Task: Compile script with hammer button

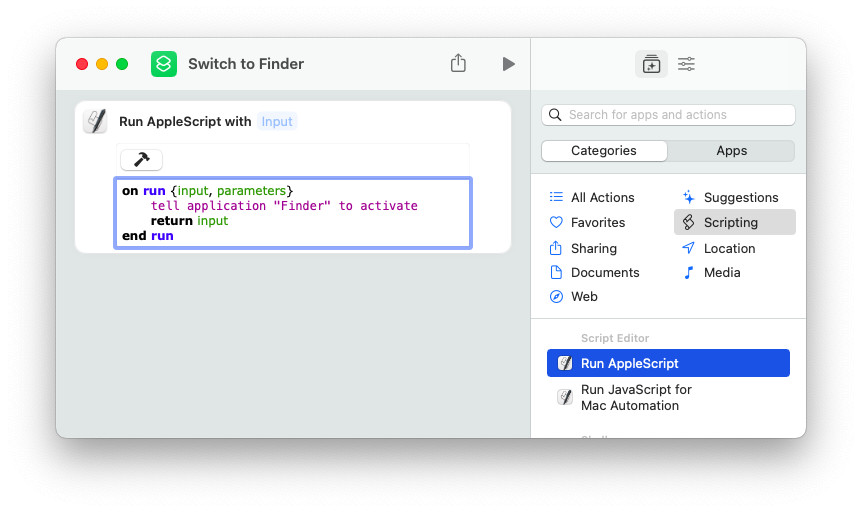Action: [x=141, y=159]
